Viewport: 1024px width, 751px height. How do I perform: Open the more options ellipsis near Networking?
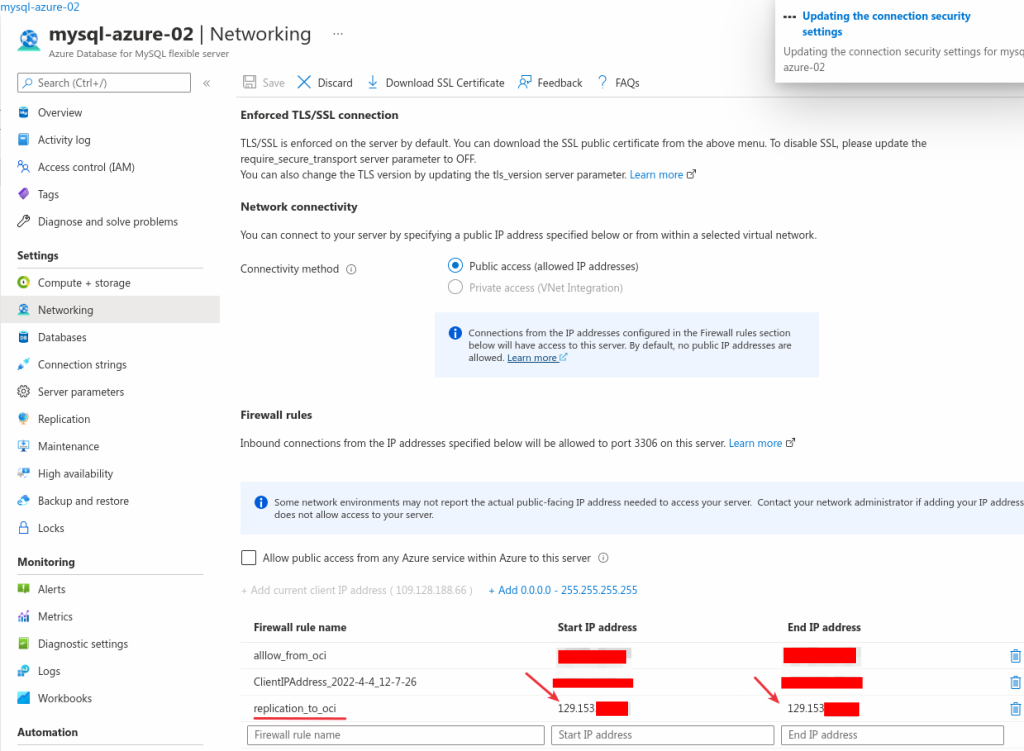(x=337, y=35)
